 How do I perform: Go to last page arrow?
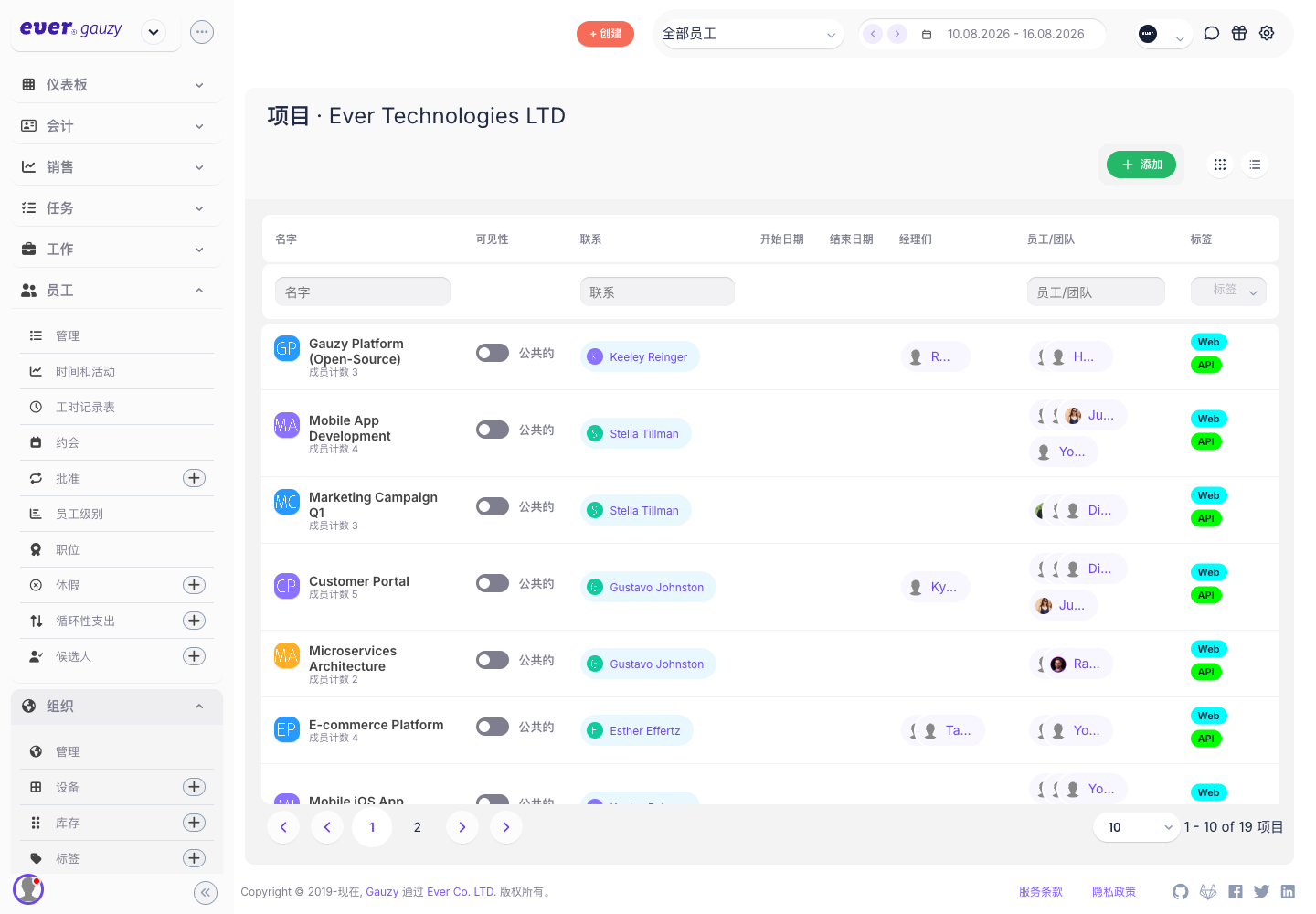tap(506, 827)
